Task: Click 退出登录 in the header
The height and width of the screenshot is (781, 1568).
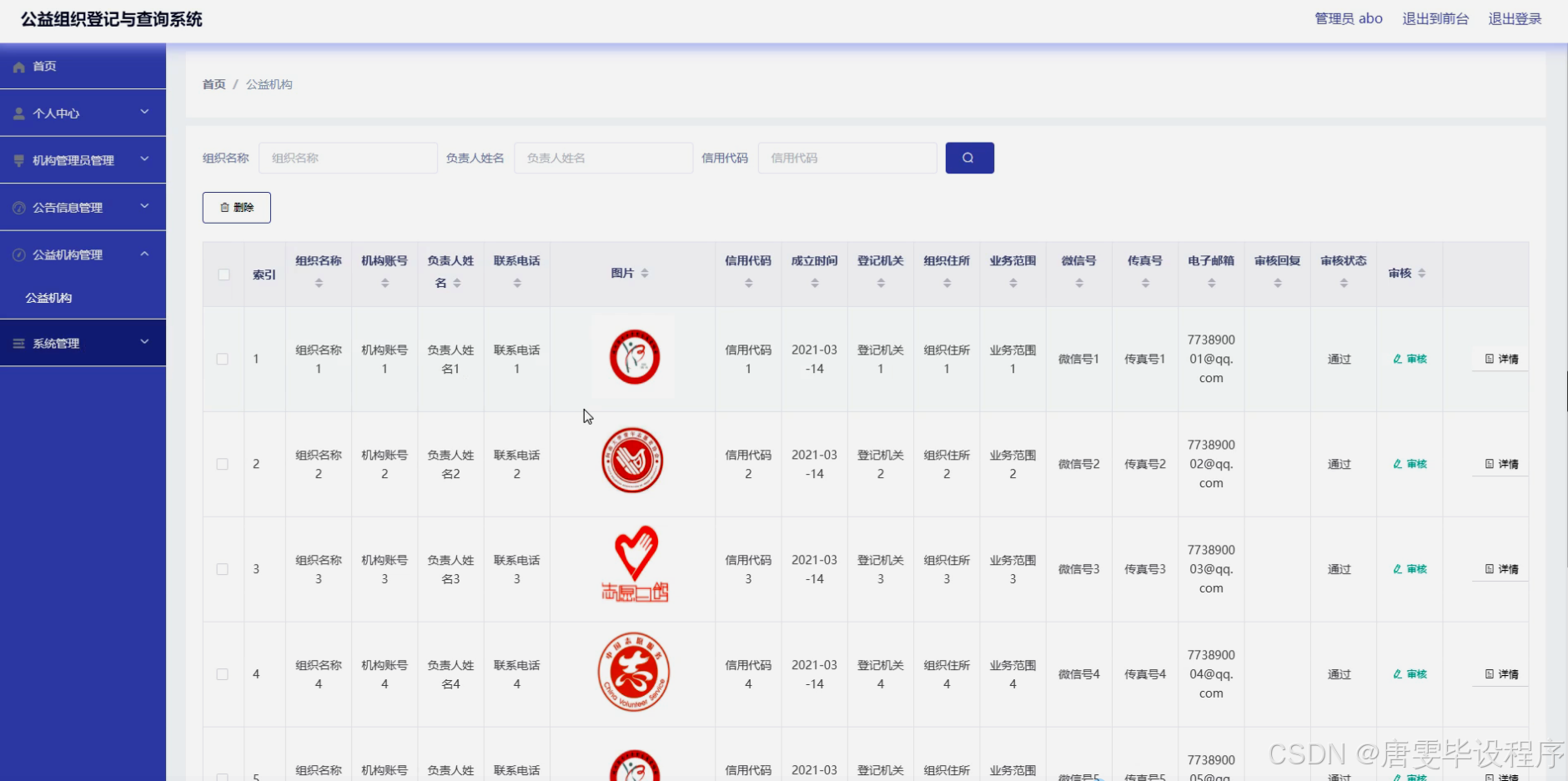Action: (1515, 18)
